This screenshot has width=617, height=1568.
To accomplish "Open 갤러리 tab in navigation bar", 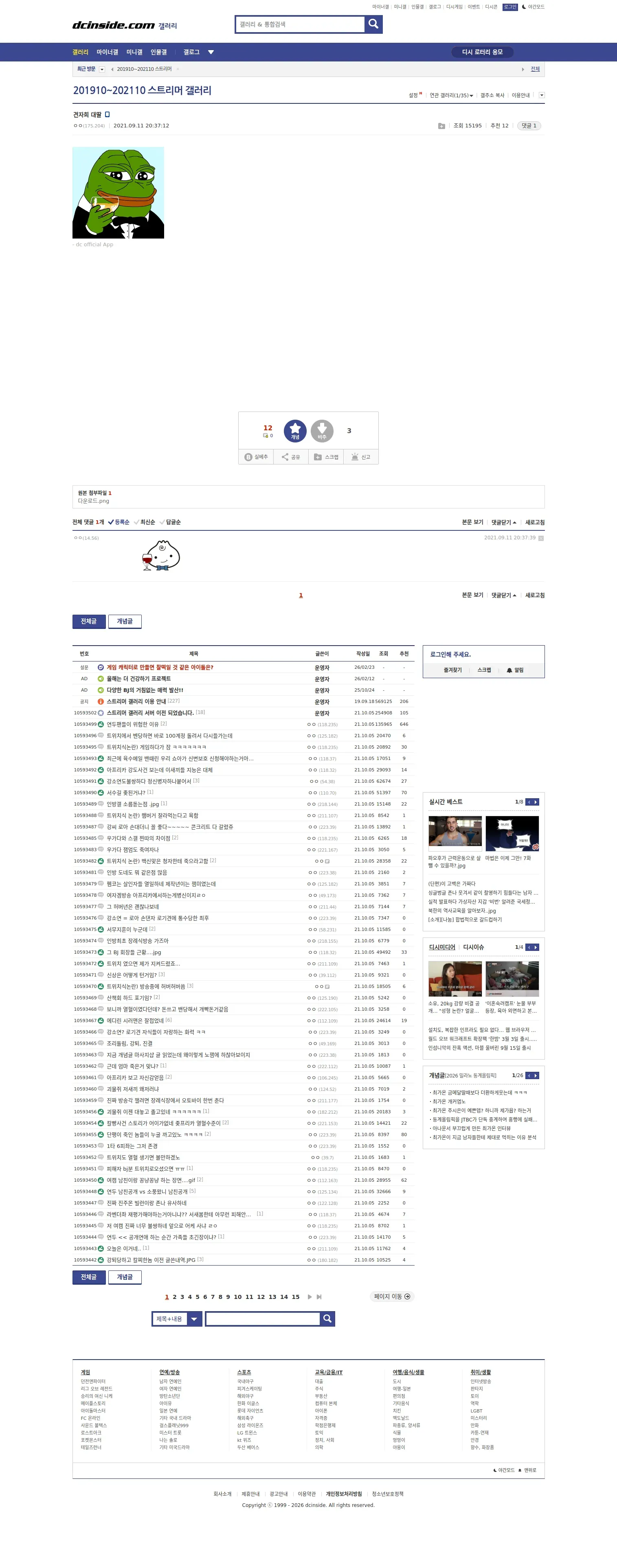I will 80,53.
